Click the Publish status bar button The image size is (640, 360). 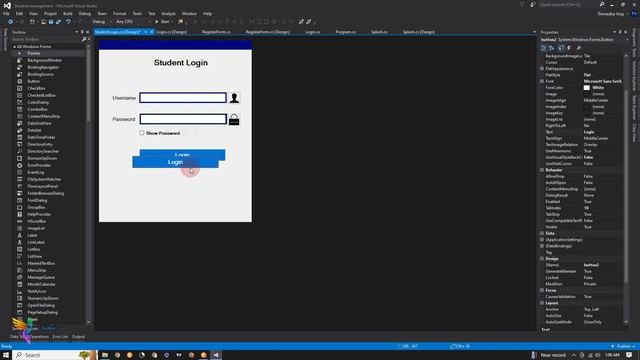tap(623, 346)
